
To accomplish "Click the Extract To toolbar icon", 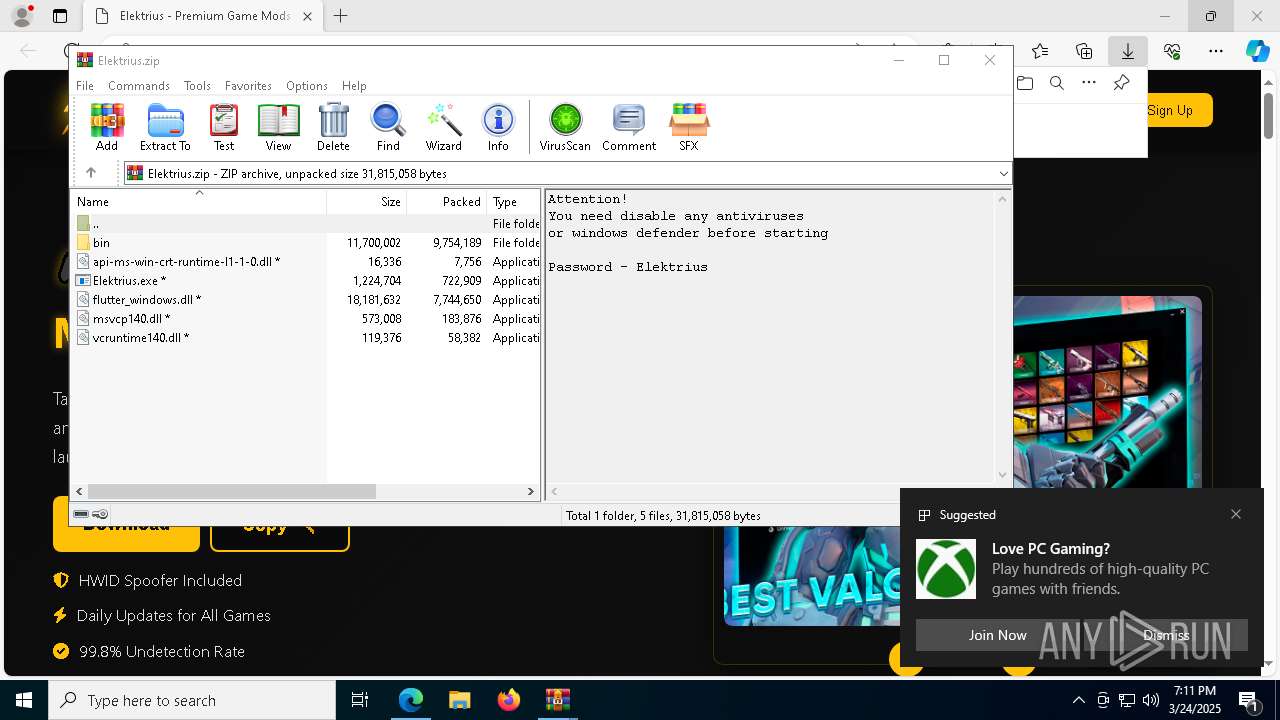I will click(165, 127).
